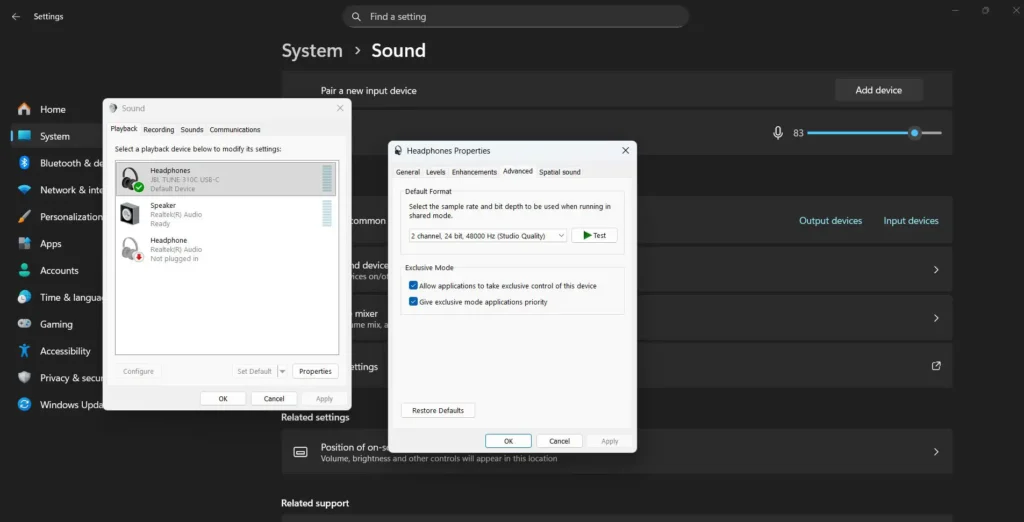Expand the volume mixer row chevron

pyautogui.click(x=936, y=318)
